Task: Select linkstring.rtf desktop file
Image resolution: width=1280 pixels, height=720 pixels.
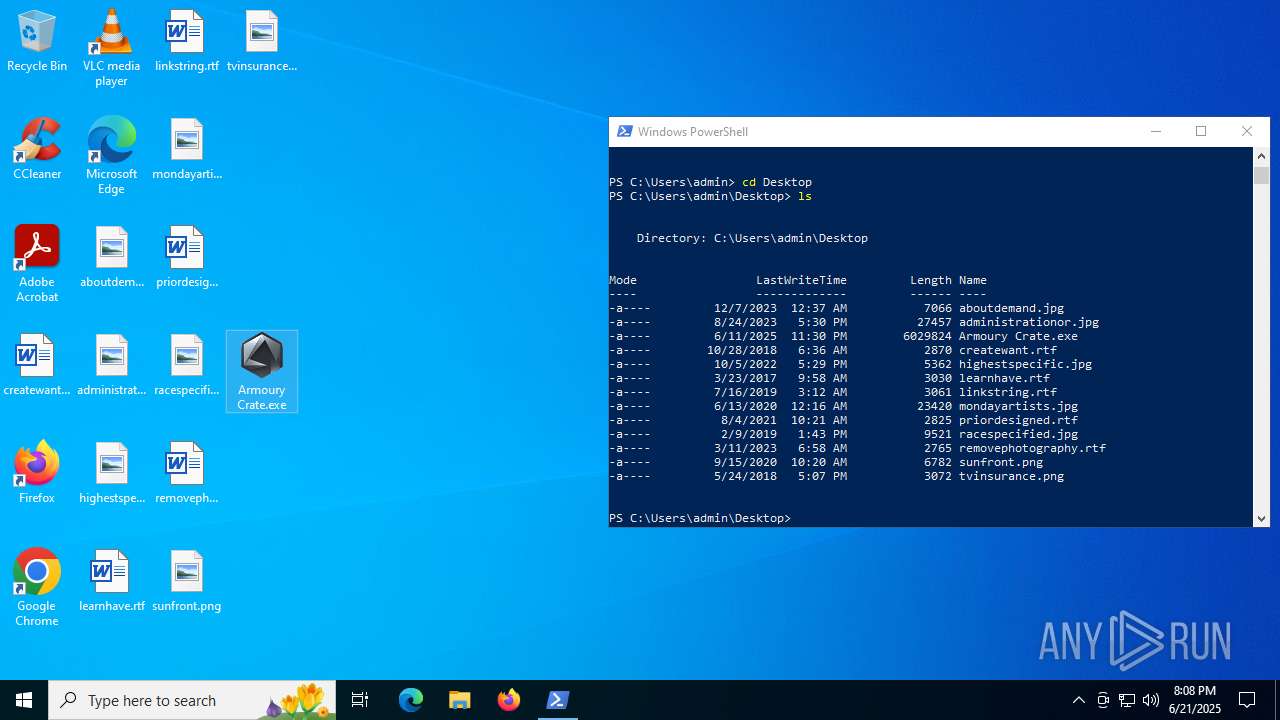Action: click(186, 41)
